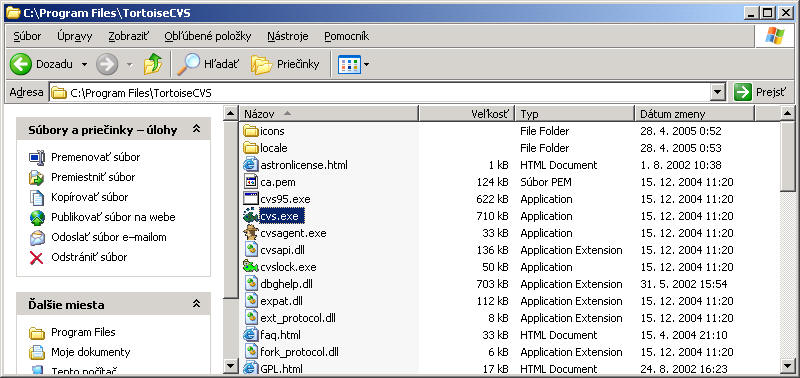The image size is (800, 378).
Task: Select the cvslock.exe icon
Action: point(251,267)
